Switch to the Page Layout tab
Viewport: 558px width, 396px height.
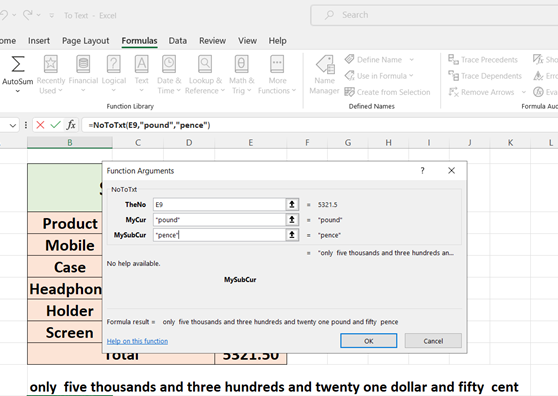(x=85, y=41)
